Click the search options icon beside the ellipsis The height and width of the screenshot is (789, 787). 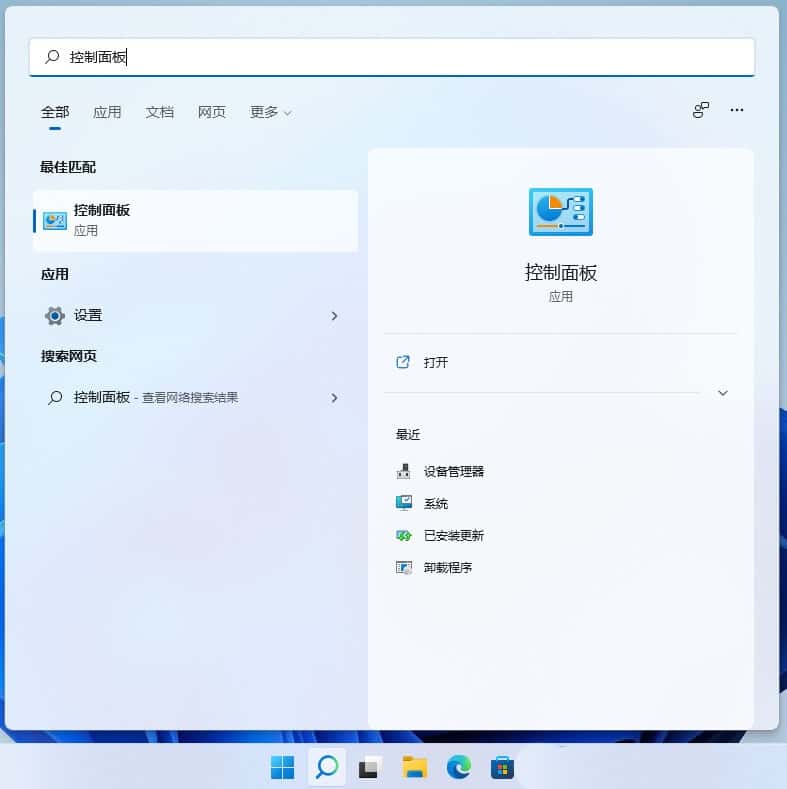point(701,110)
